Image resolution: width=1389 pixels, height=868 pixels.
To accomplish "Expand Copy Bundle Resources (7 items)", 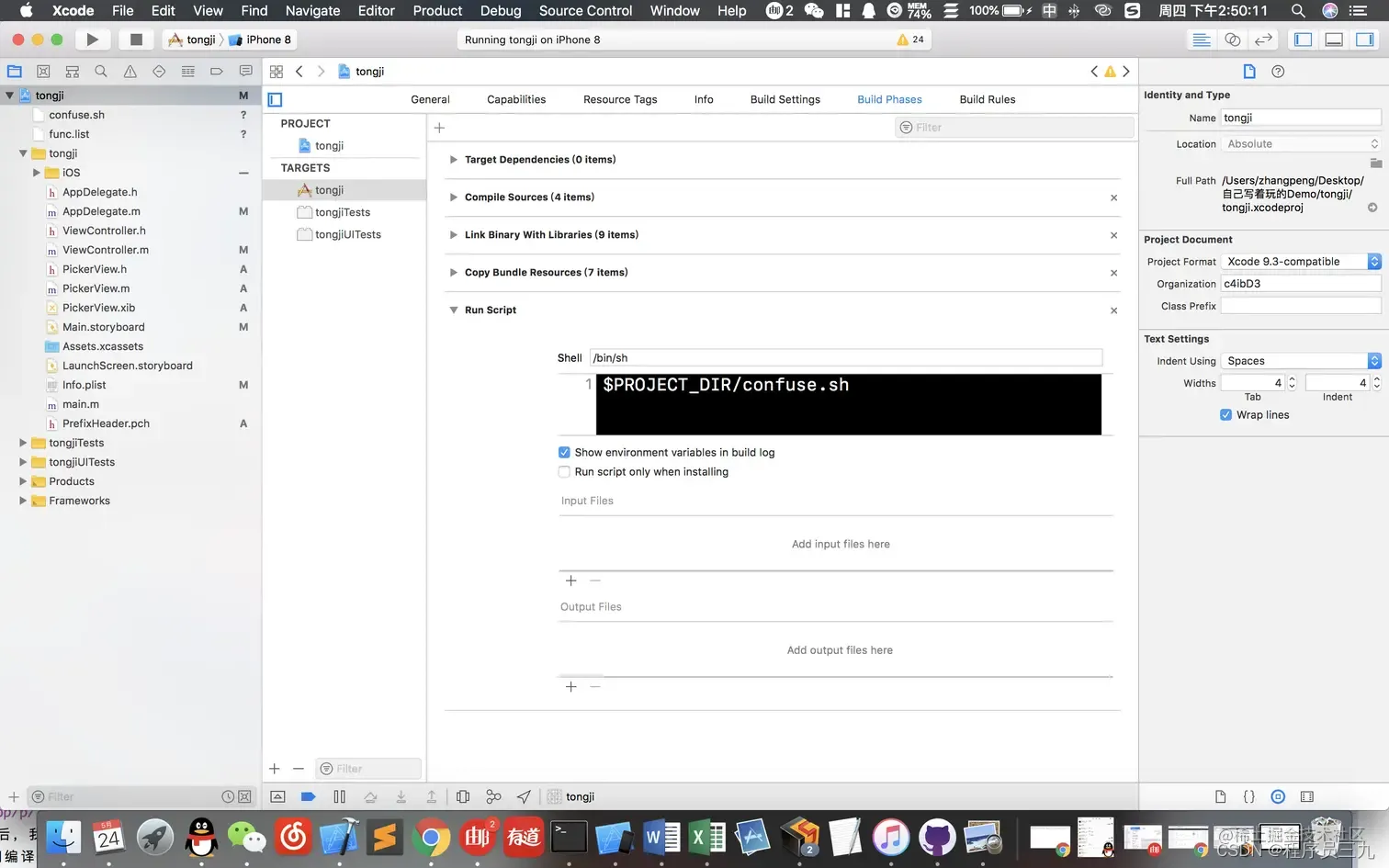I will pos(453,273).
